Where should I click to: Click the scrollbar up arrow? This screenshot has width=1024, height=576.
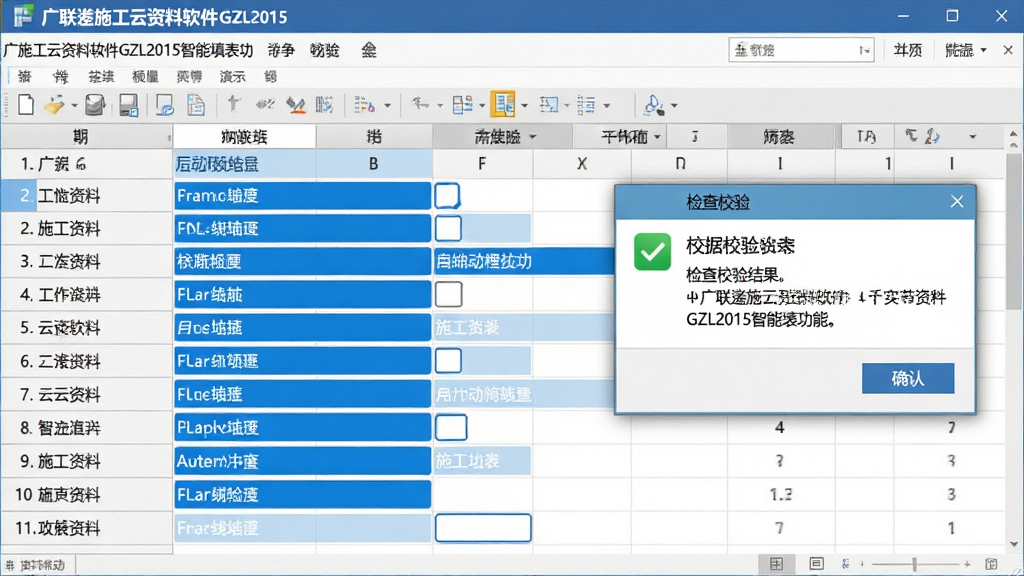1013,135
